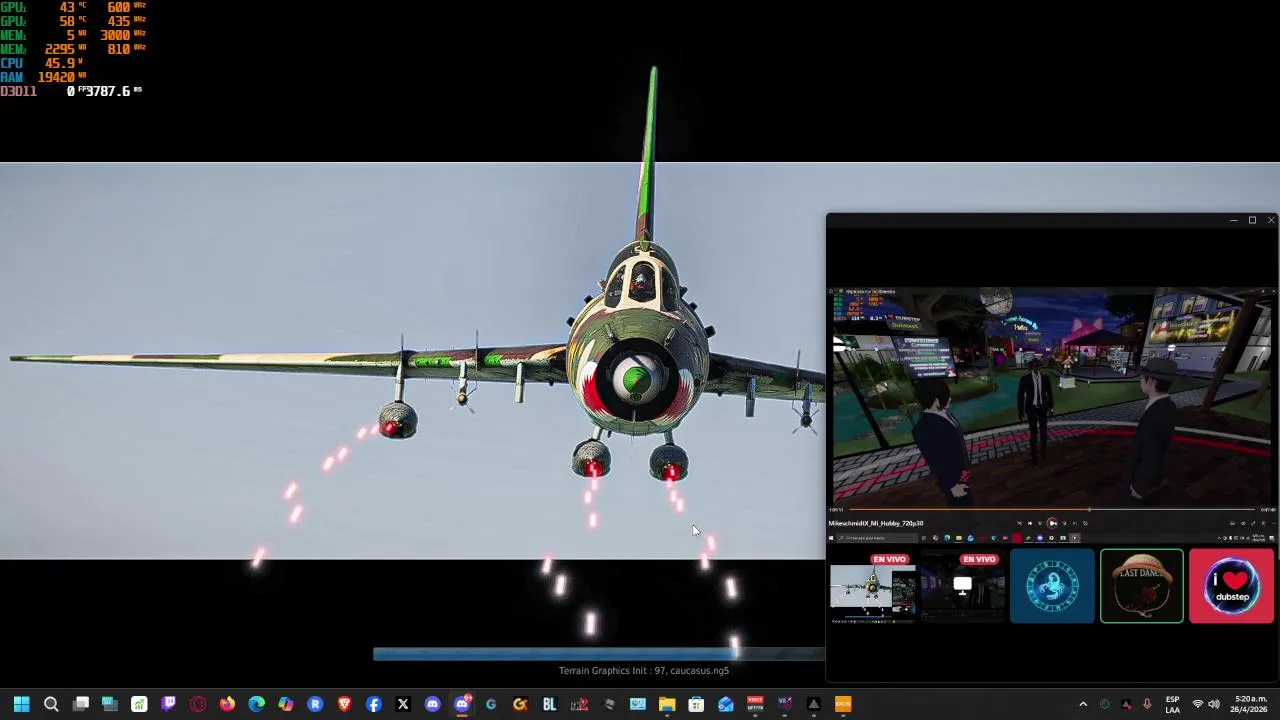The image size is (1280, 720).
Task: Launch Microsoft Edge from taskbar
Action: 256,704
